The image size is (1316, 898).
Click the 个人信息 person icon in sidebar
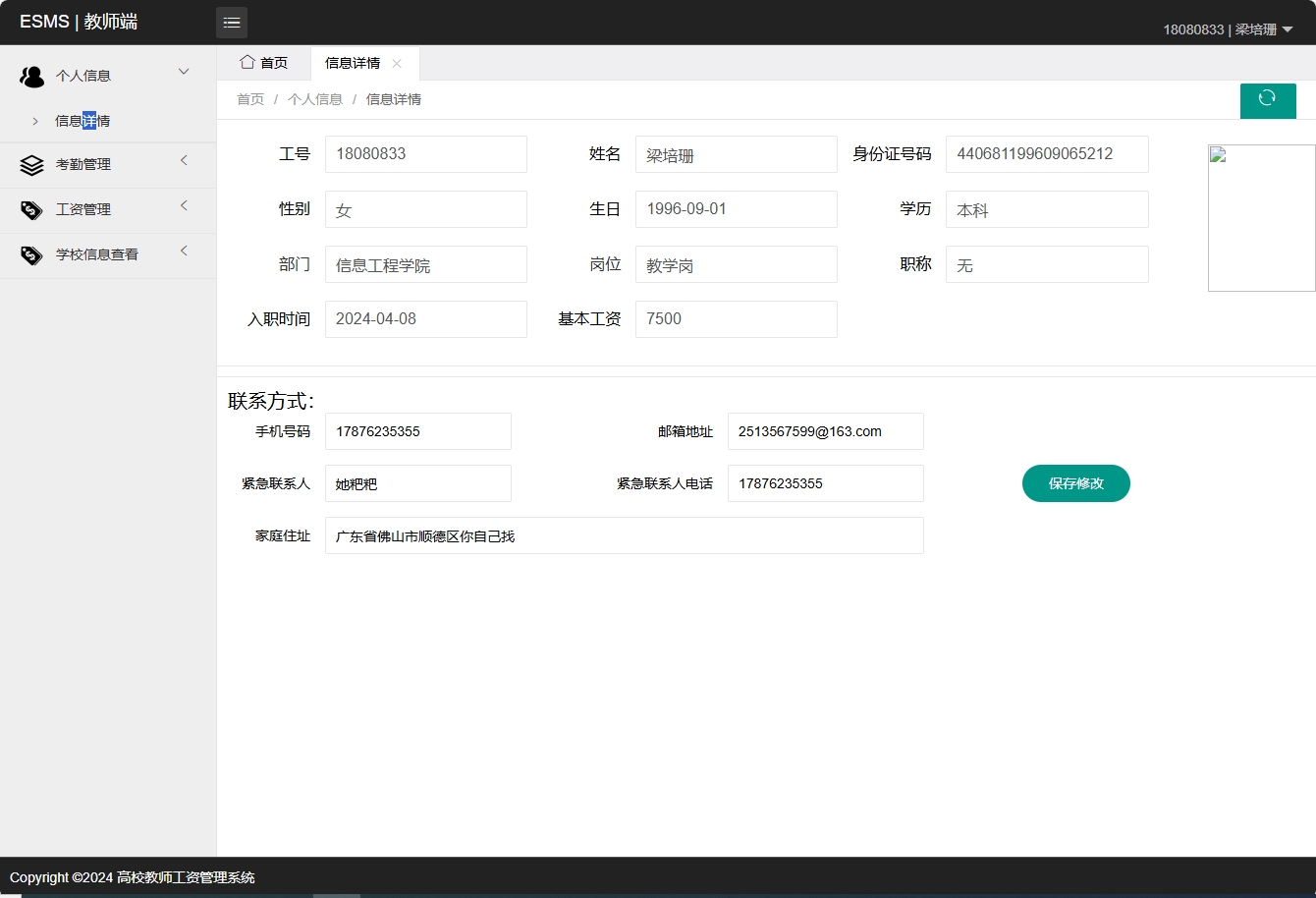tap(31, 76)
